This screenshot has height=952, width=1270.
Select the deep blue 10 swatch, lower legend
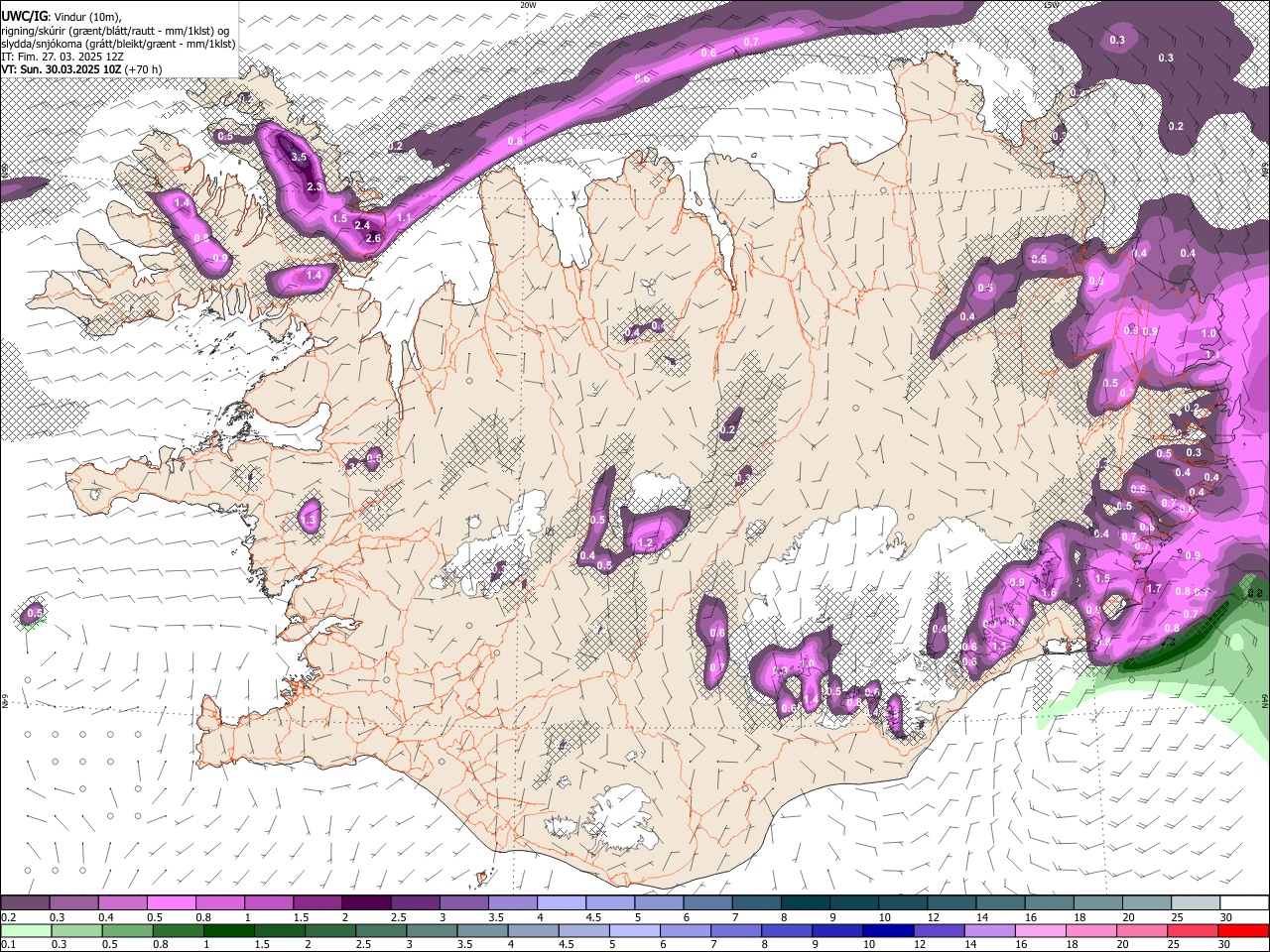pos(888,930)
